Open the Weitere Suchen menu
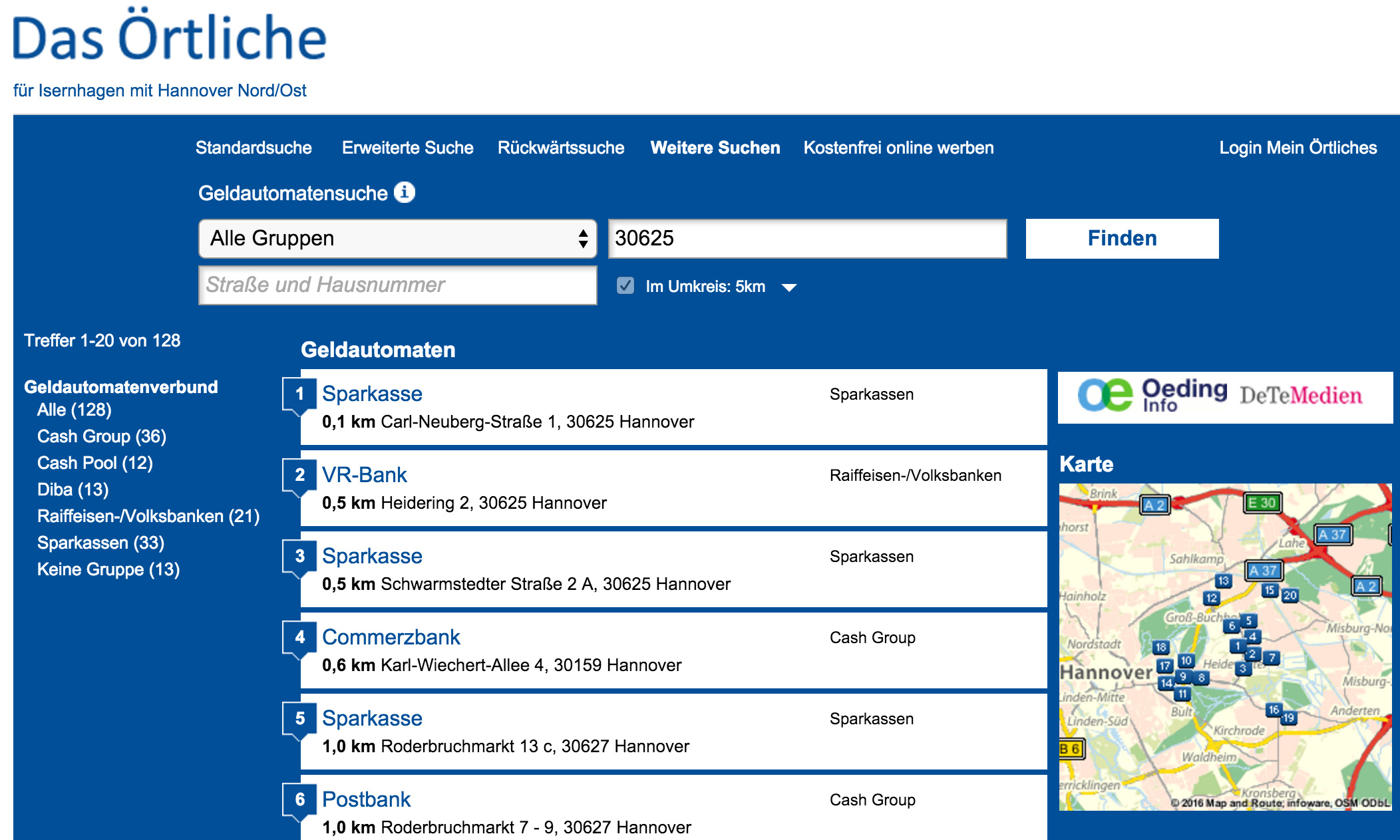This screenshot has width=1400, height=840. pyautogui.click(x=715, y=148)
